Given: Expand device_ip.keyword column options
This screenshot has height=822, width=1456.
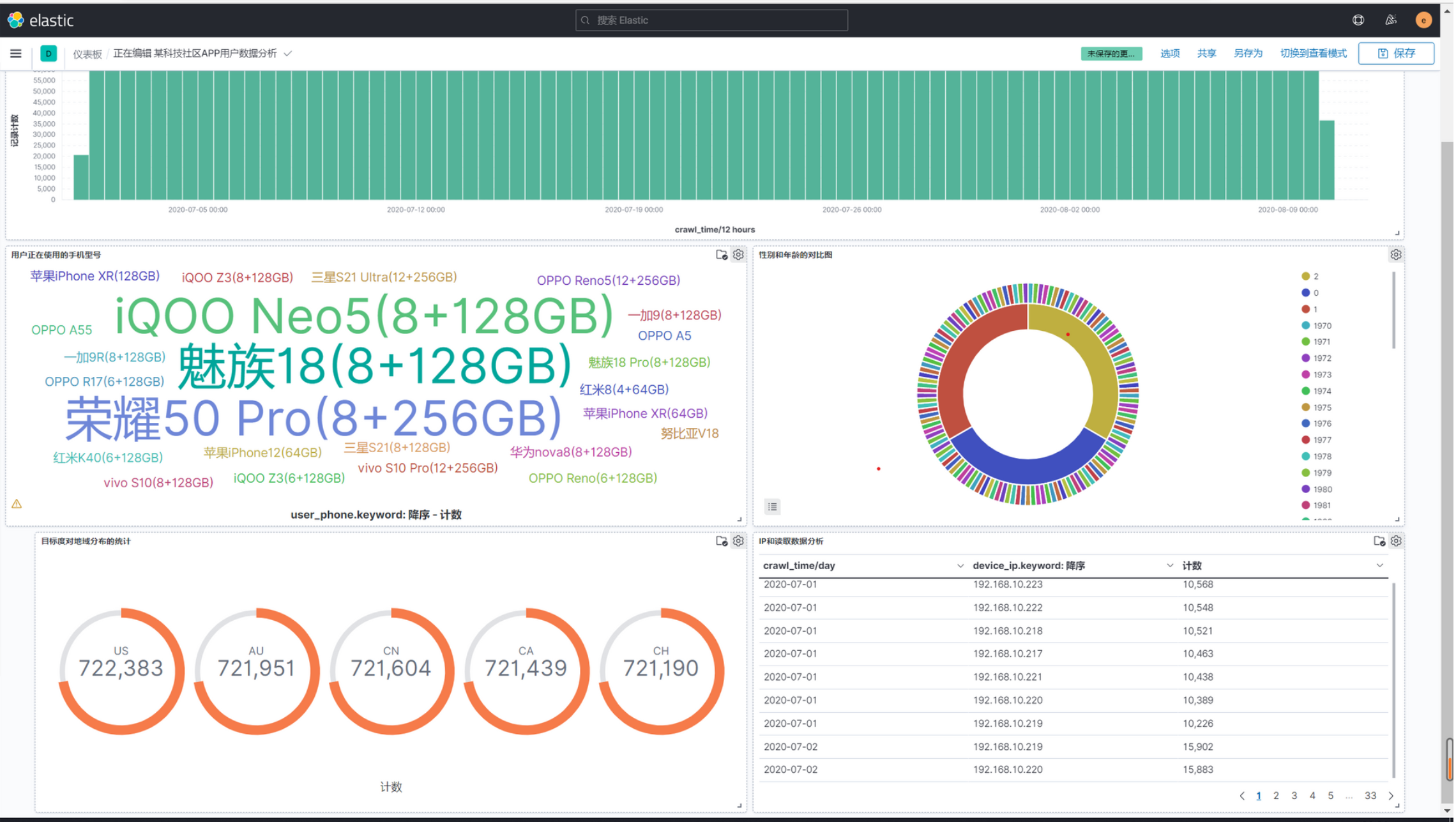Looking at the screenshot, I should [1171, 566].
